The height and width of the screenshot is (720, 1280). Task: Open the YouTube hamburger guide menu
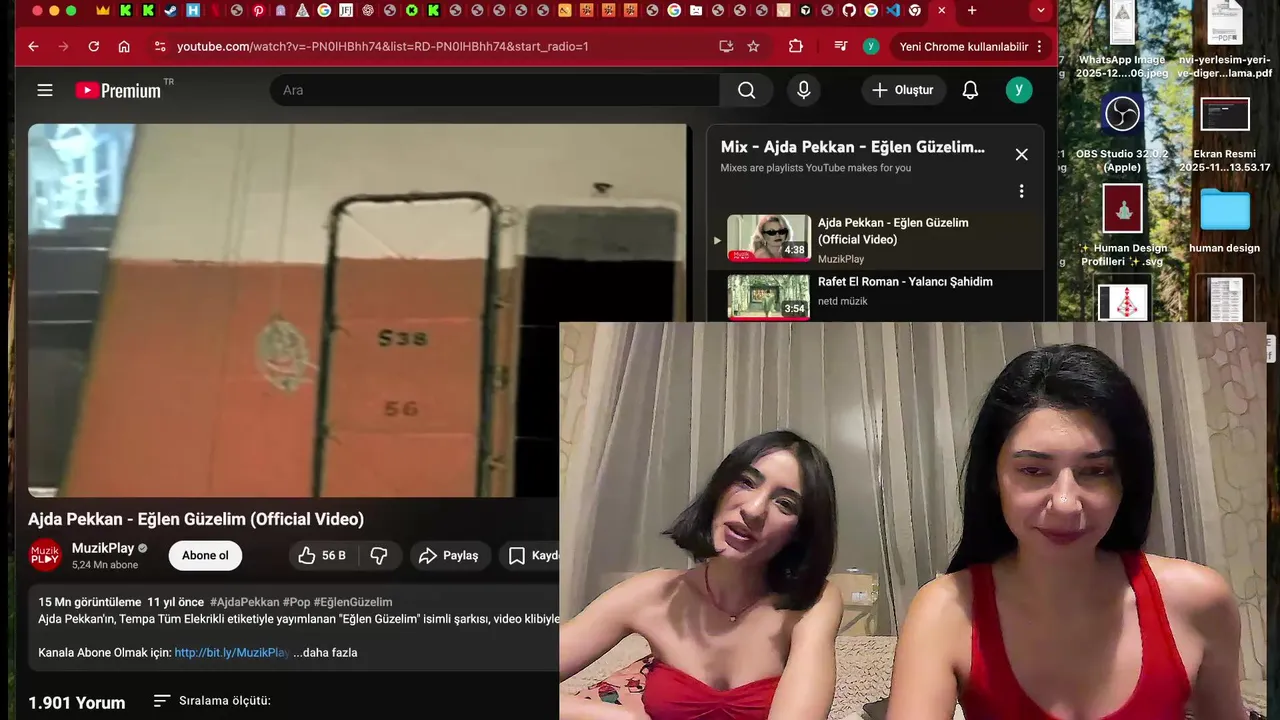[45, 90]
